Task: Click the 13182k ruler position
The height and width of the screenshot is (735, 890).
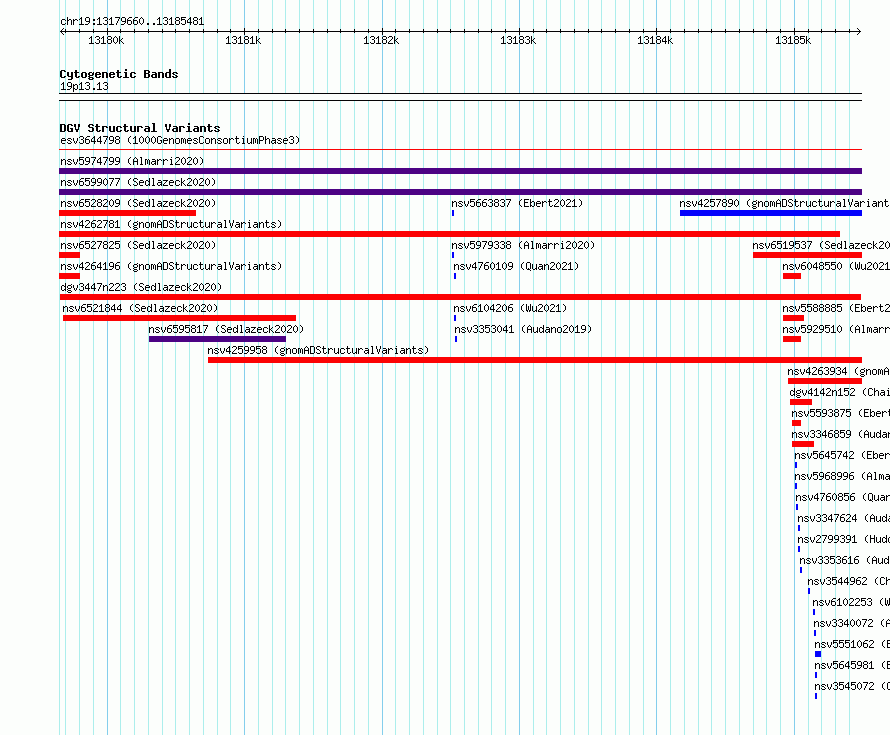Action: pos(381,40)
